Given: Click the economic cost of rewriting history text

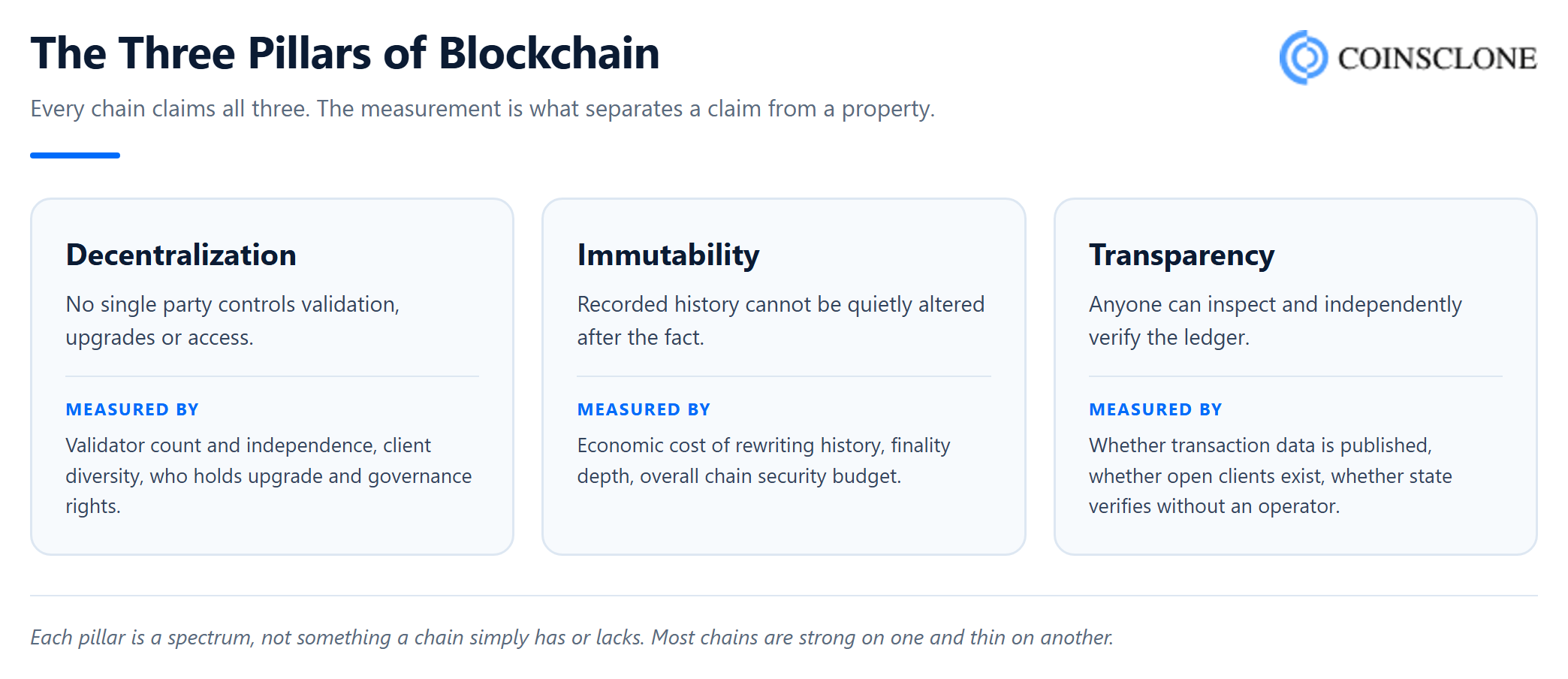Looking at the screenshot, I should 764,460.
